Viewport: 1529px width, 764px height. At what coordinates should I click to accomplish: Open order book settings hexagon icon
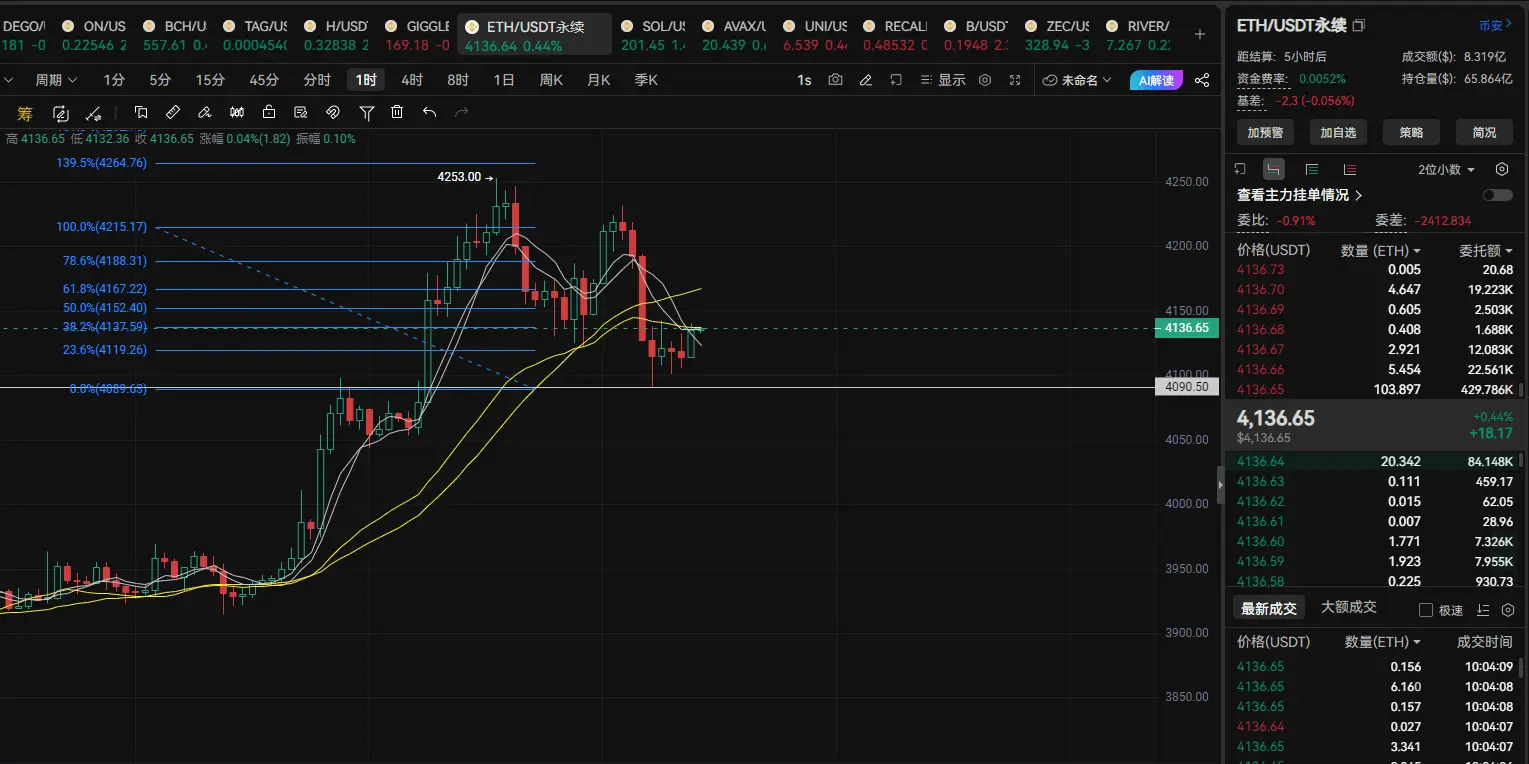(1501, 169)
